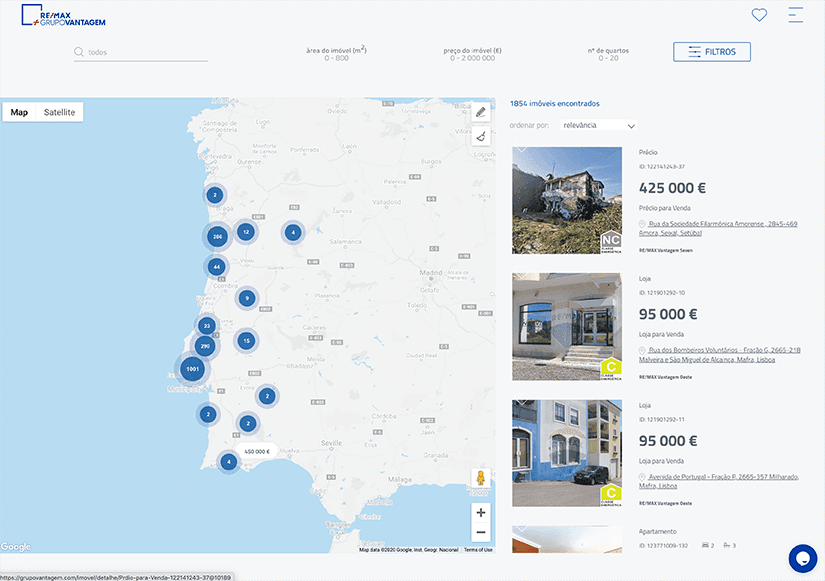825x581 pixels.
Task: Switch to the Satellite map view
Action: coord(59,112)
